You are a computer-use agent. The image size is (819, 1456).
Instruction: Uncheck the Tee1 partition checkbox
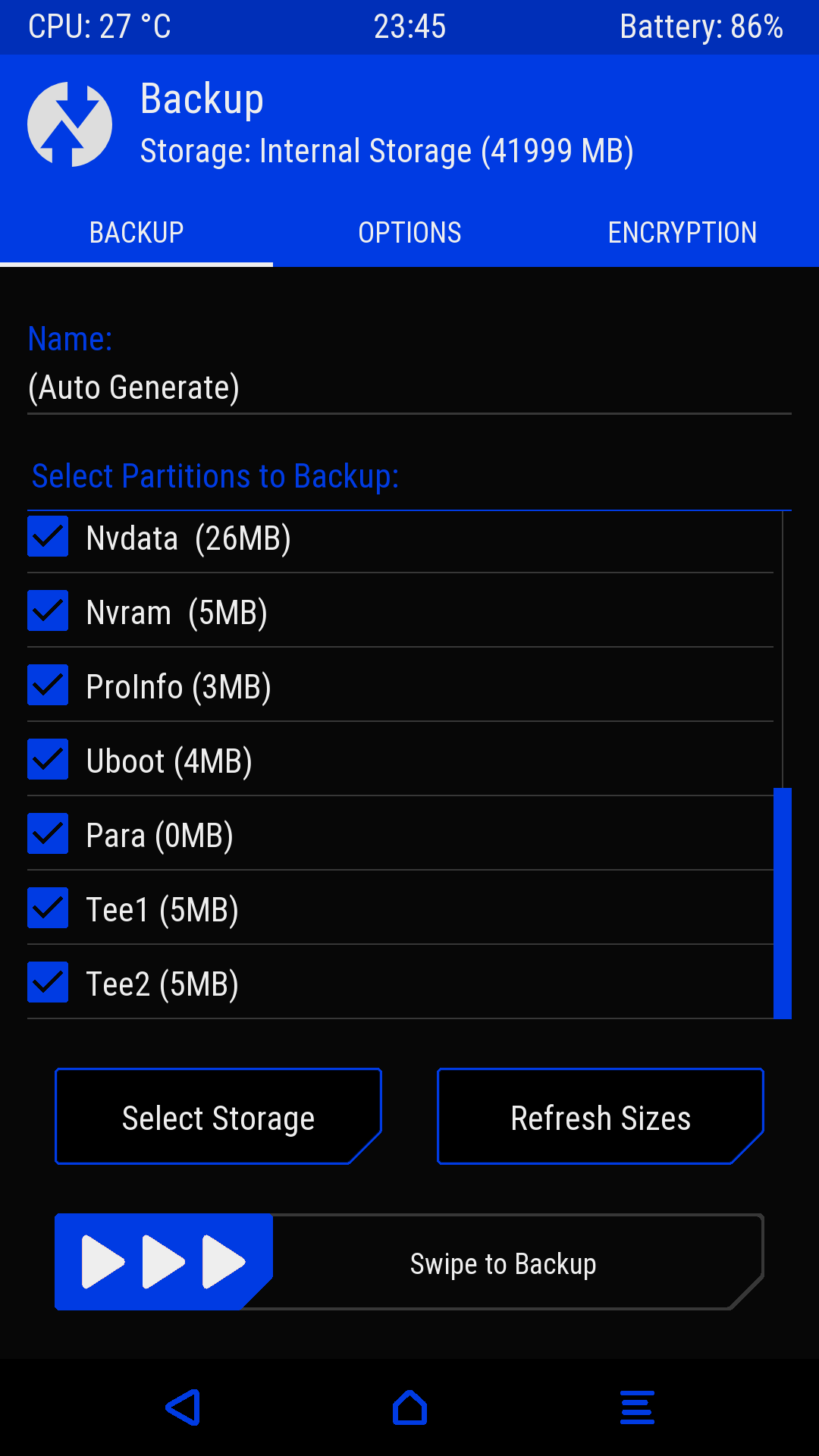pyautogui.click(x=48, y=908)
